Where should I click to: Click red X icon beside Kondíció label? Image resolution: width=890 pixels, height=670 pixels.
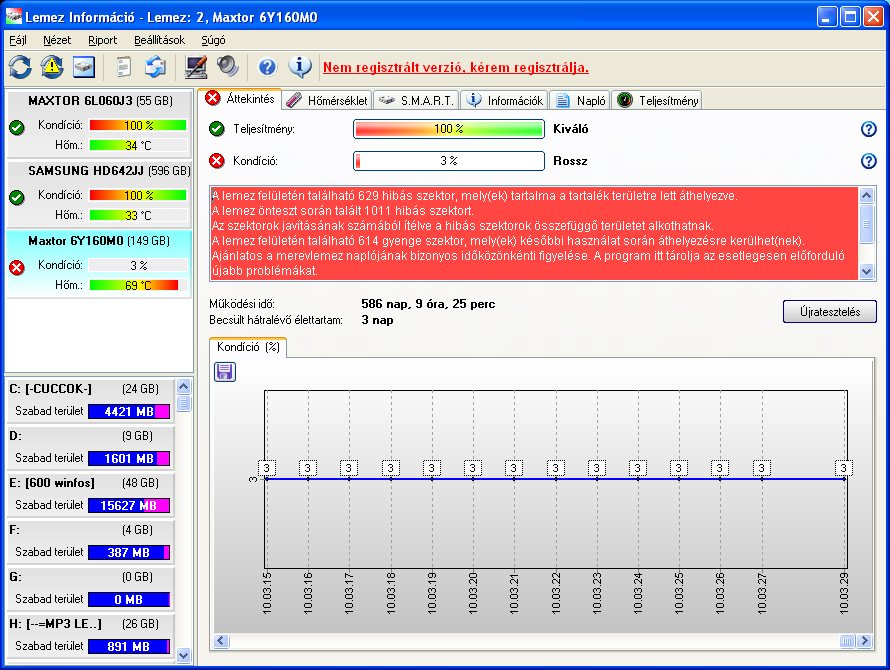217,161
